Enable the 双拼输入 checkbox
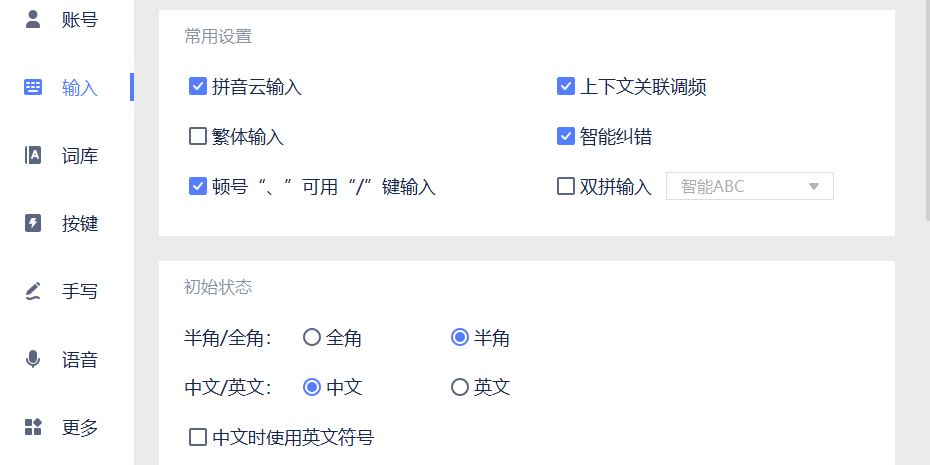The height and width of the screenshot is (465, 930). [566, 186]
